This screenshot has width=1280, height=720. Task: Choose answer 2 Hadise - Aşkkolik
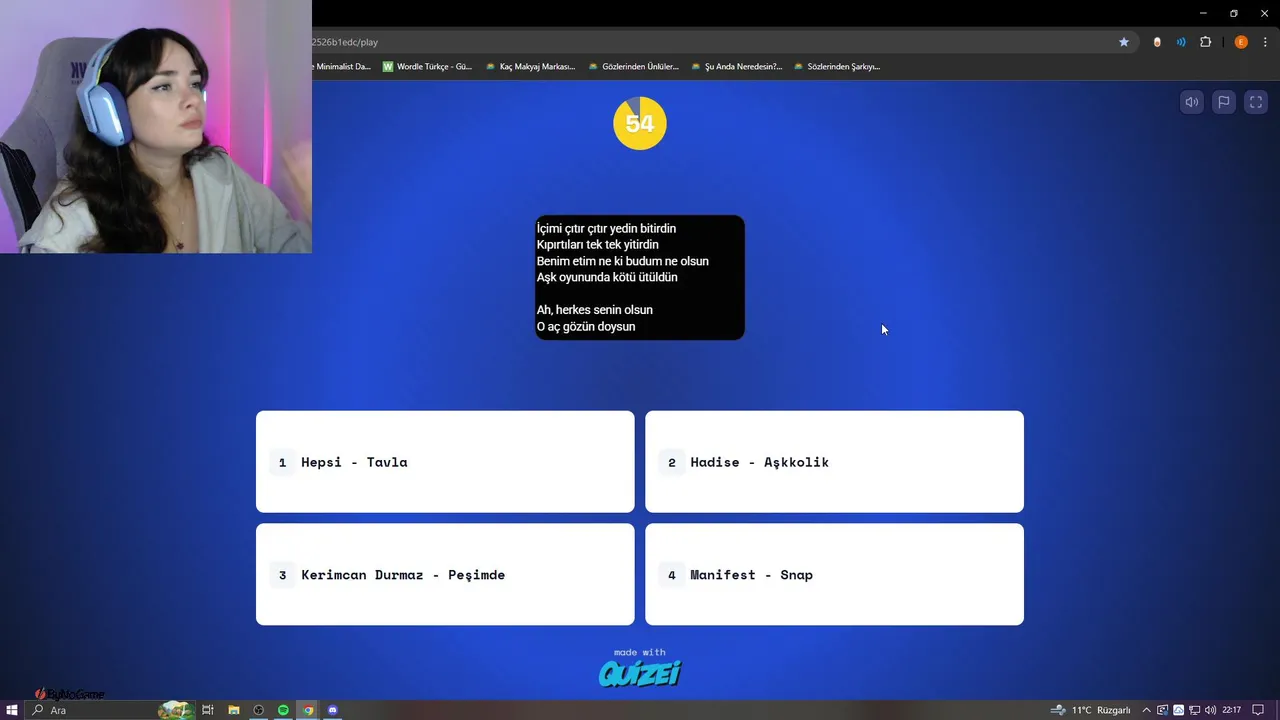tap(834, 462)
